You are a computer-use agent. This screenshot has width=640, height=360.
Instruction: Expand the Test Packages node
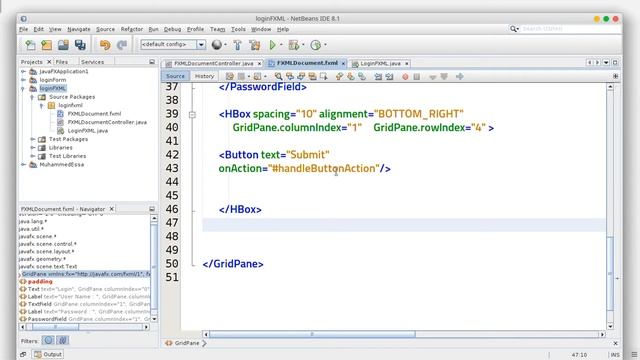pos(33,139)
